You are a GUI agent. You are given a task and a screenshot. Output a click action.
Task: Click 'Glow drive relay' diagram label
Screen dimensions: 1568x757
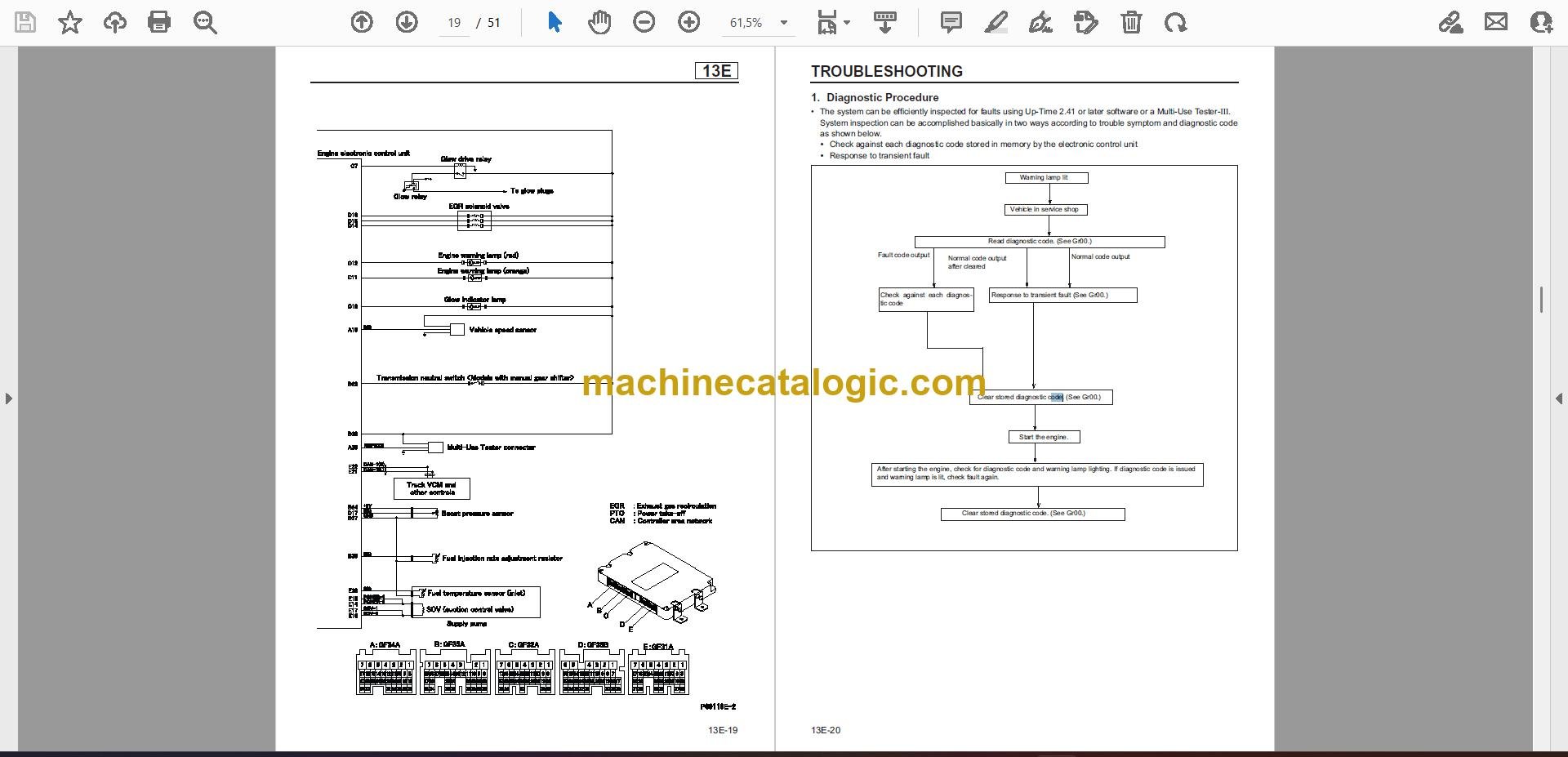click(x=466, y=159)
